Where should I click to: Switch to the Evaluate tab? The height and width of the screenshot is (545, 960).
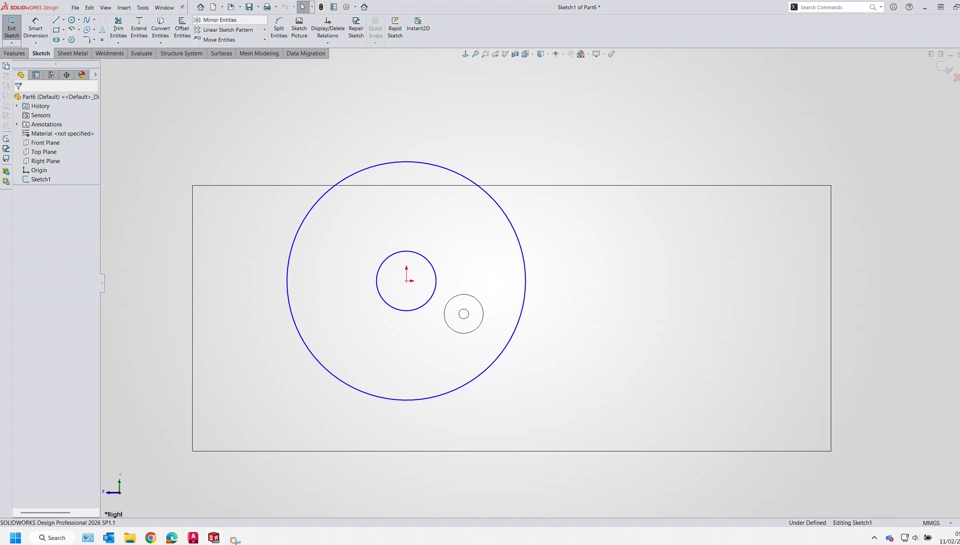point(141,53)
